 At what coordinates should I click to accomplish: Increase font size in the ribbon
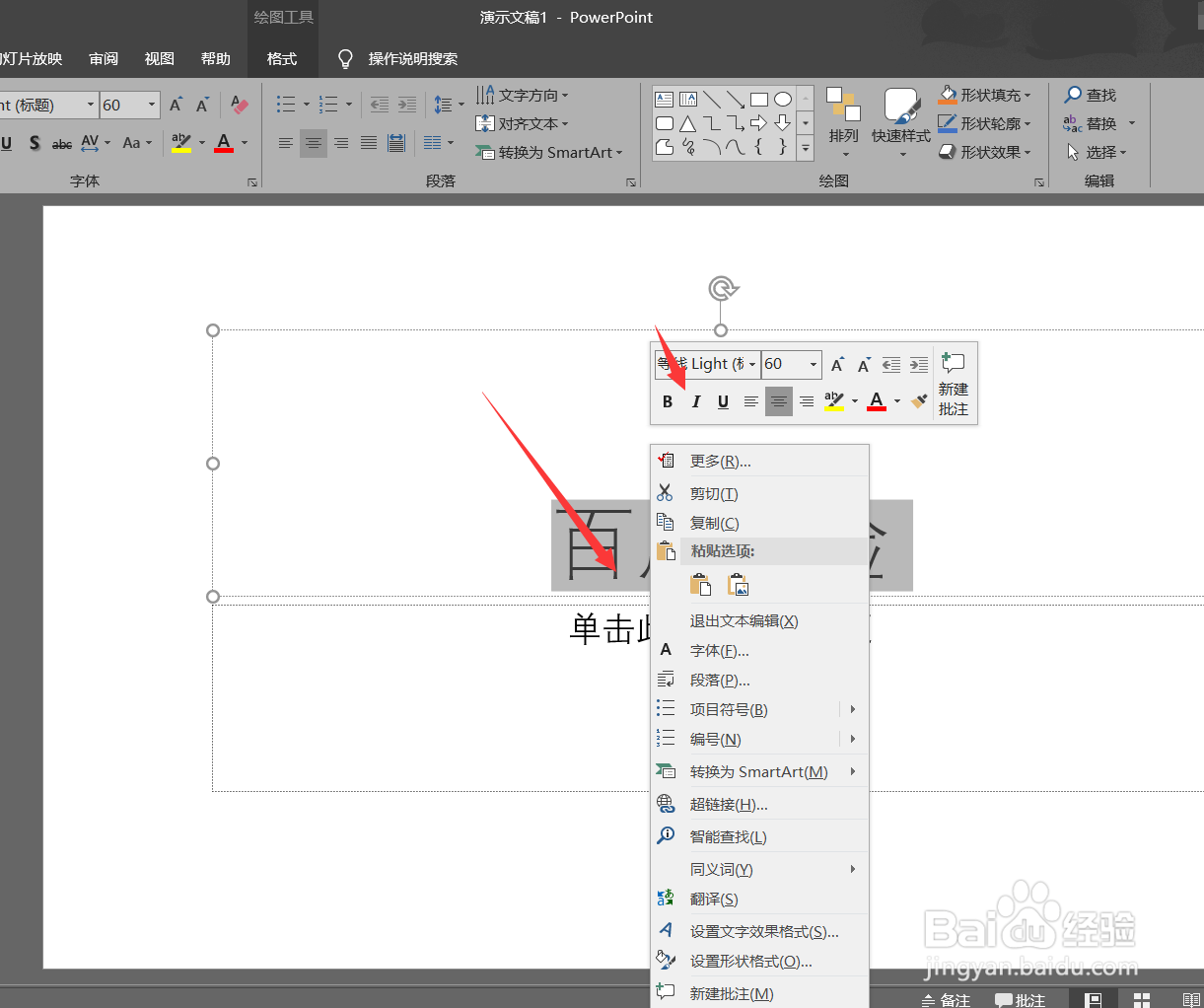pos(177,105)
